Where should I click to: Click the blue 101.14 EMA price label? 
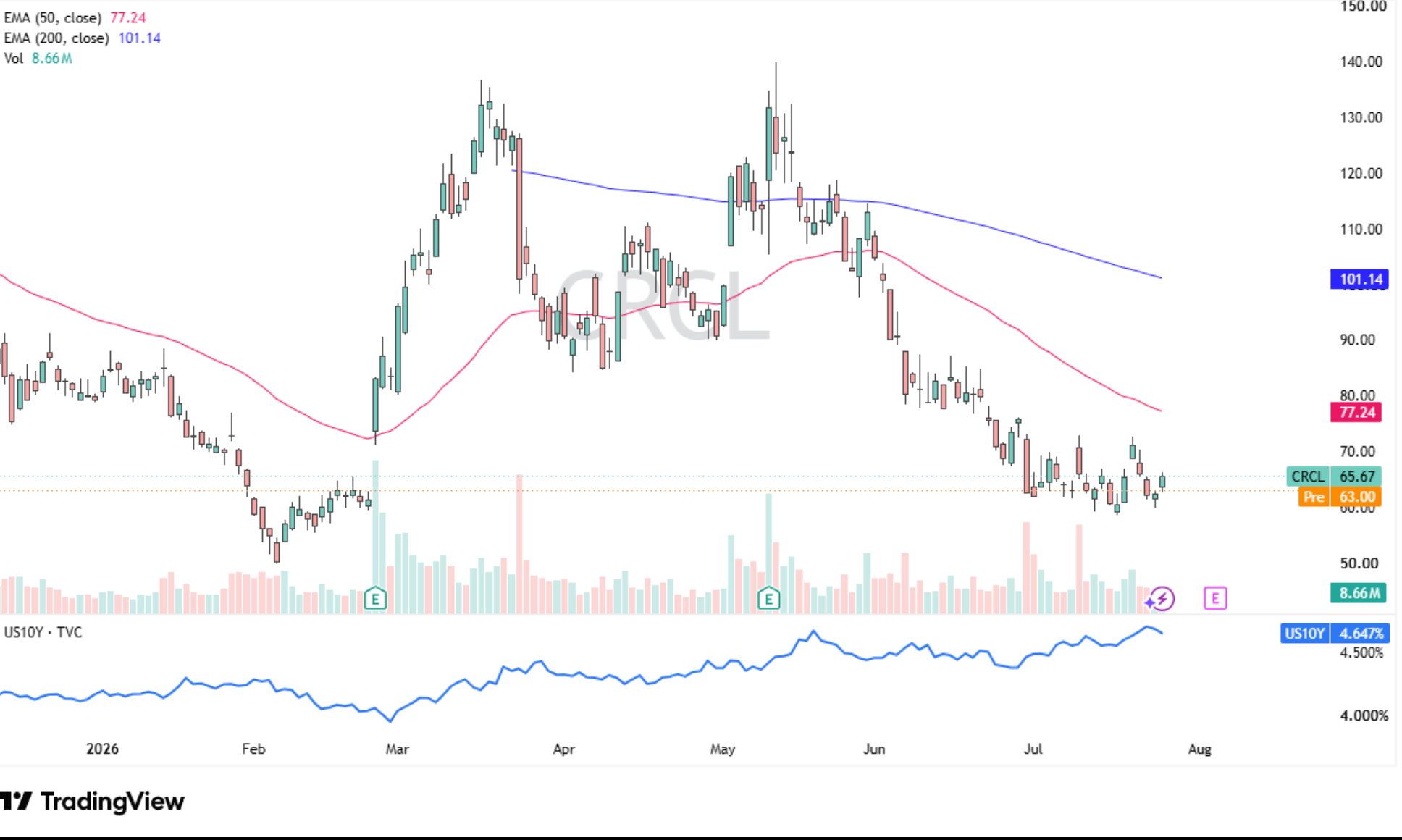1359,279
